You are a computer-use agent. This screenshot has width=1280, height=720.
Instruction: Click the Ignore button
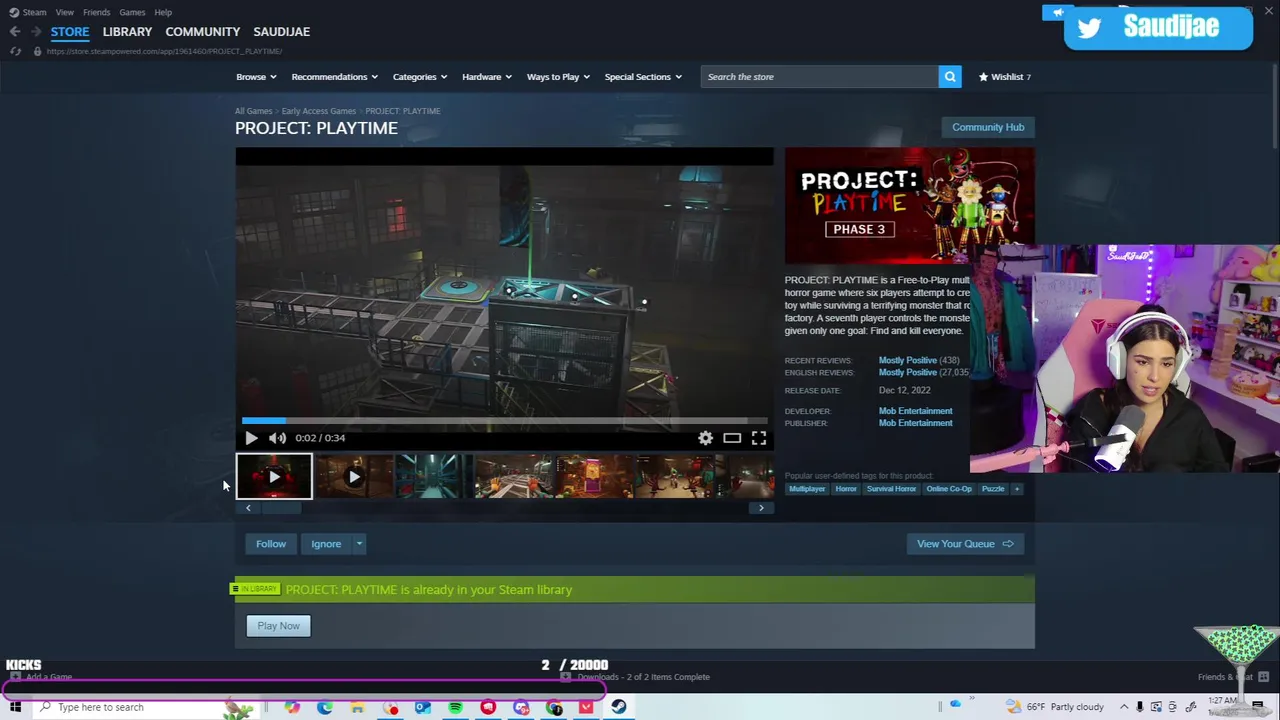tap(326, 544)
